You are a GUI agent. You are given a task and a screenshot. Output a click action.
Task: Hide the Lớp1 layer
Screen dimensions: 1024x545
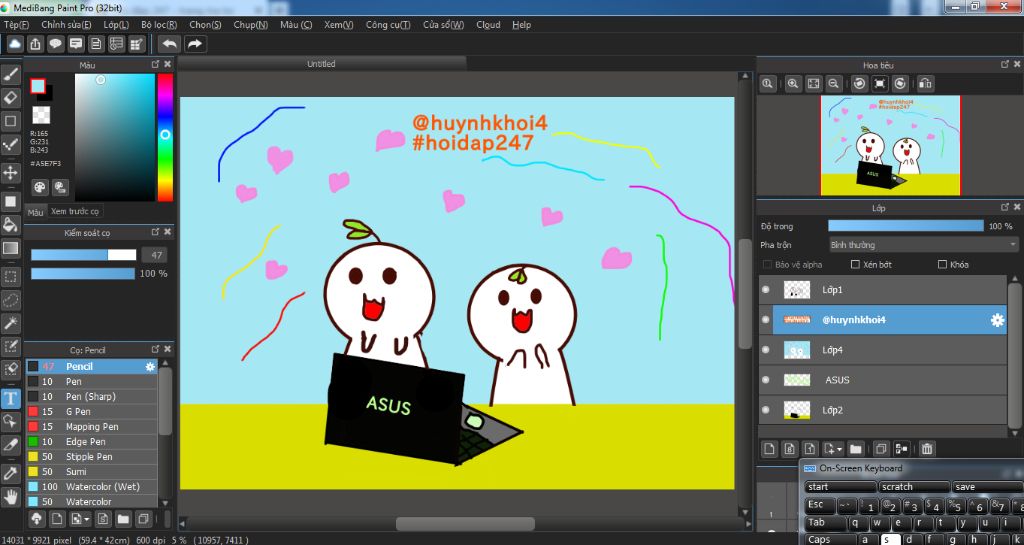tap(766, 289)
